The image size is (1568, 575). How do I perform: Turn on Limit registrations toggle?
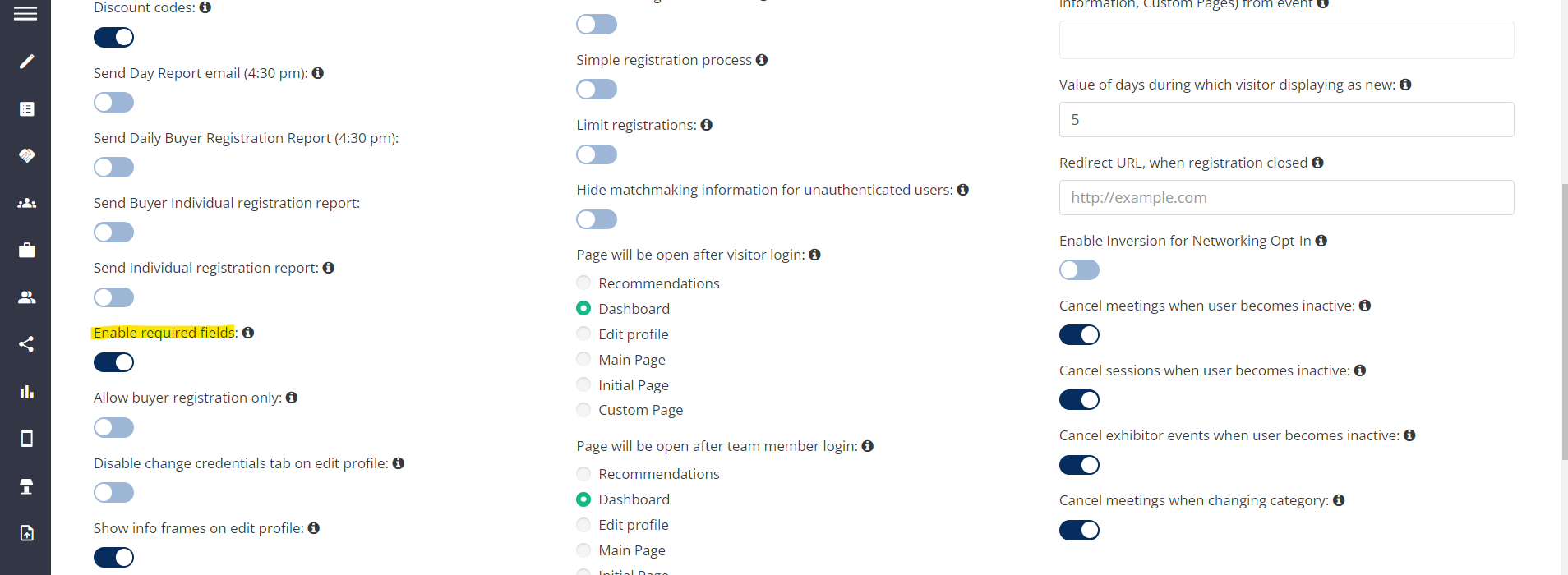[x=597, y=154]
